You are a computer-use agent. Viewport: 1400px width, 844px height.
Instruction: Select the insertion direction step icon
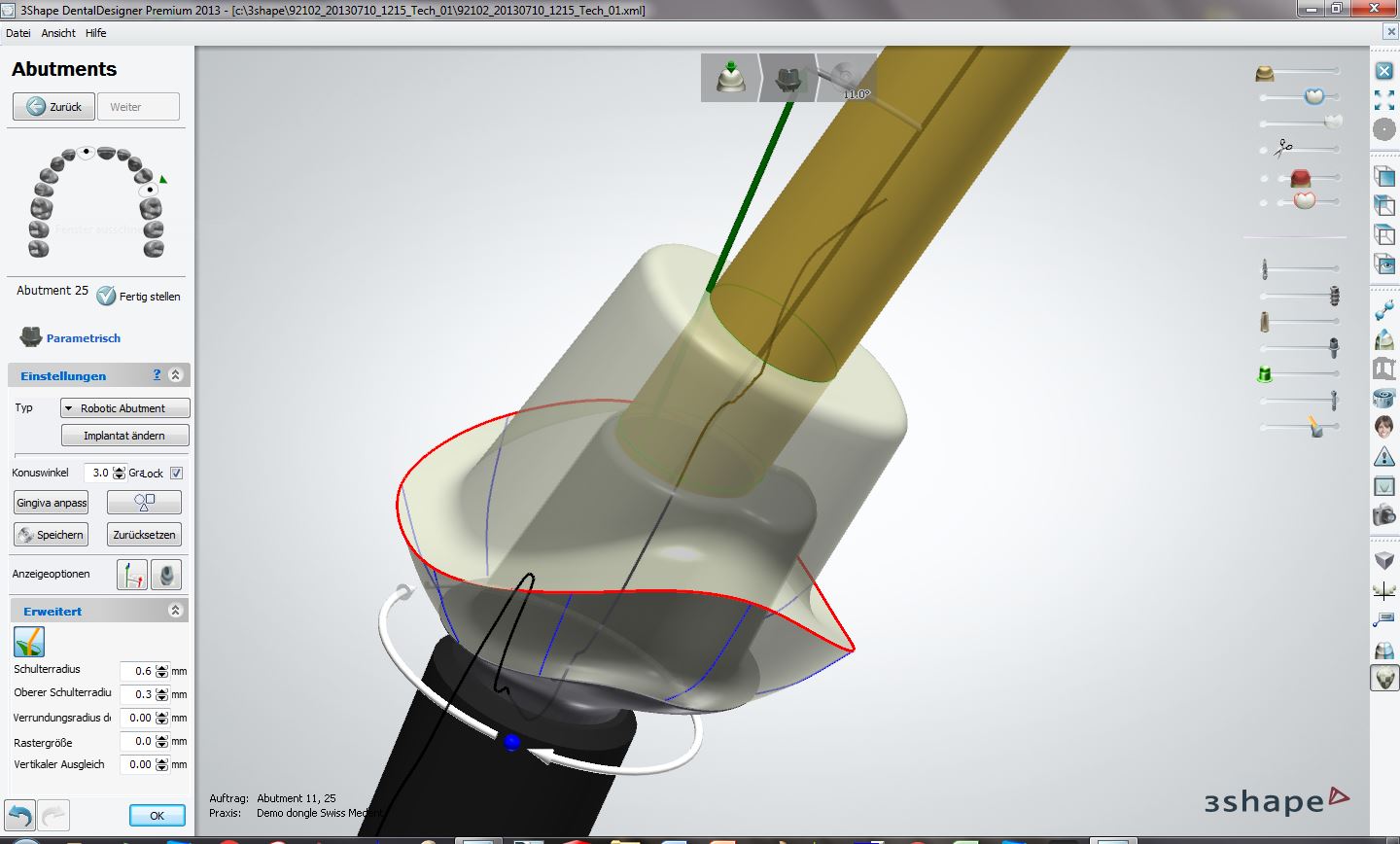(730, 78)
